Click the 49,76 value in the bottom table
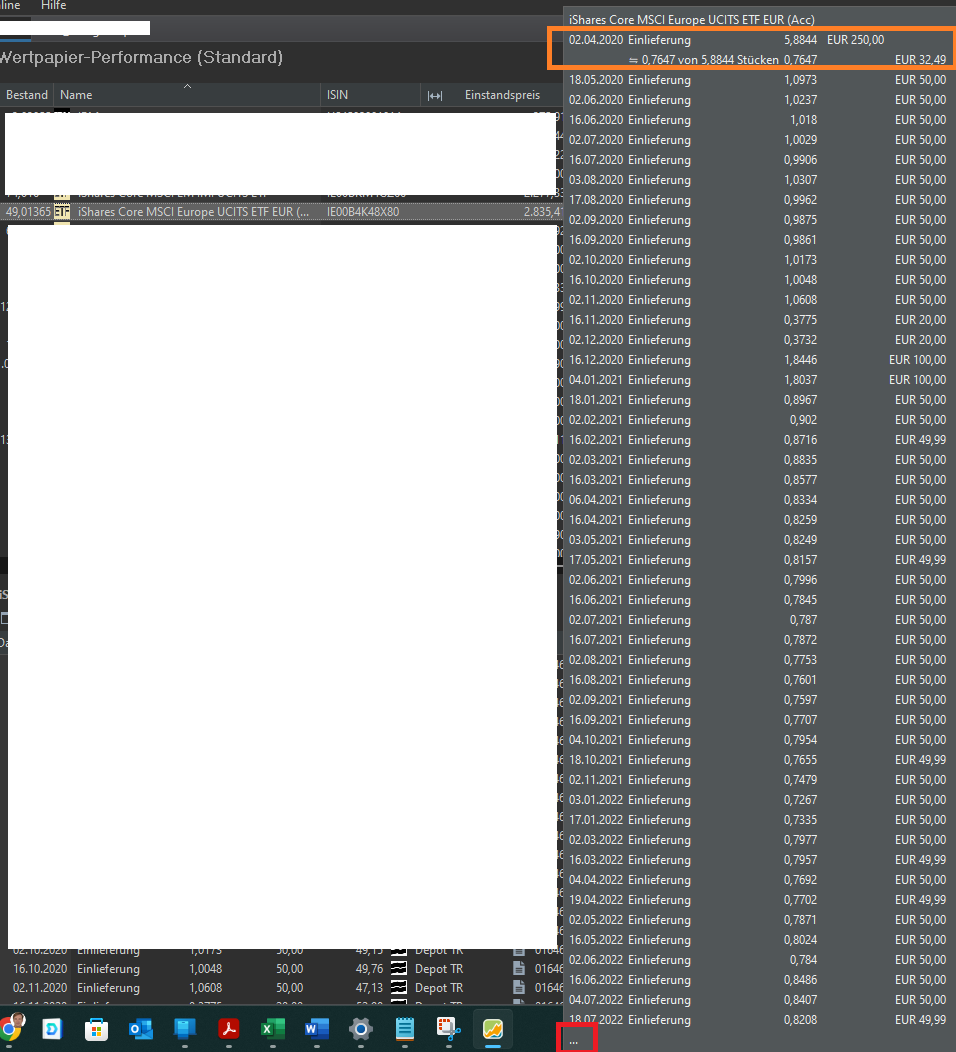956x1052 pixels. [x=370, y=969]
